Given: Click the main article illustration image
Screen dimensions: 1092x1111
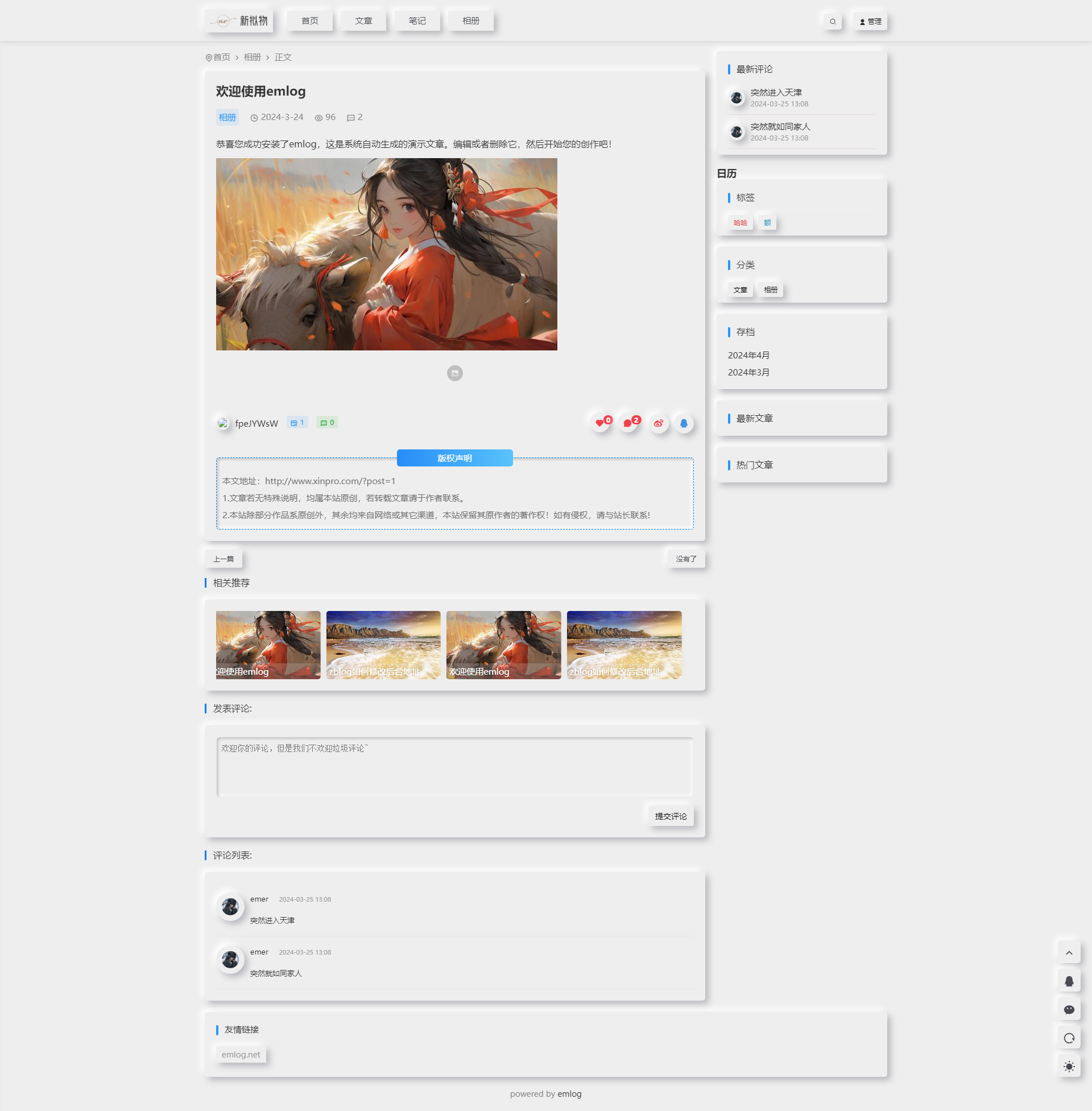Looking at the screenshot, I should pos(387,254).
